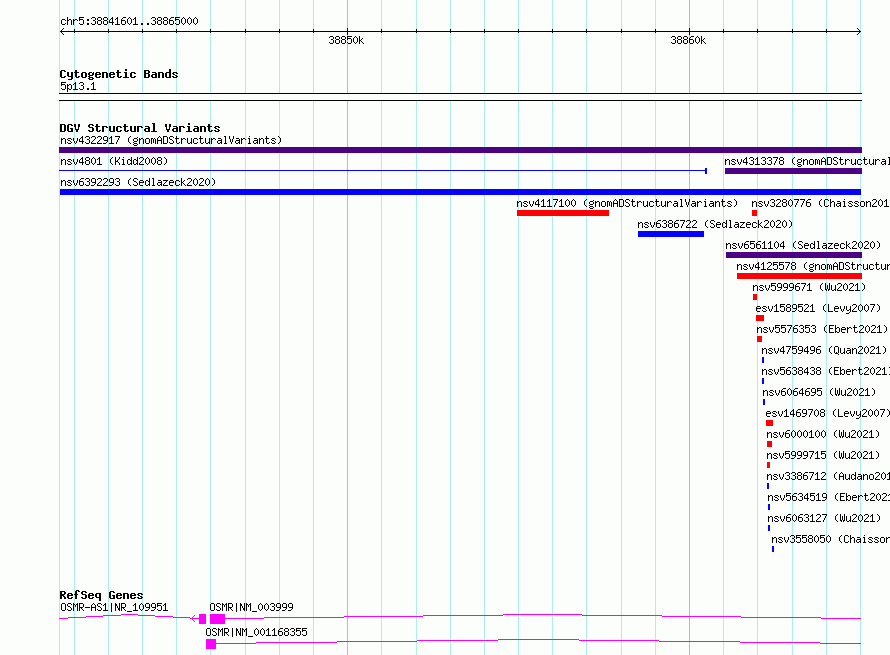Select the OSMR|NM_001168355 gene label
Image resolution: width=890 pixels, height=655 pixels.
coord(256,632)
